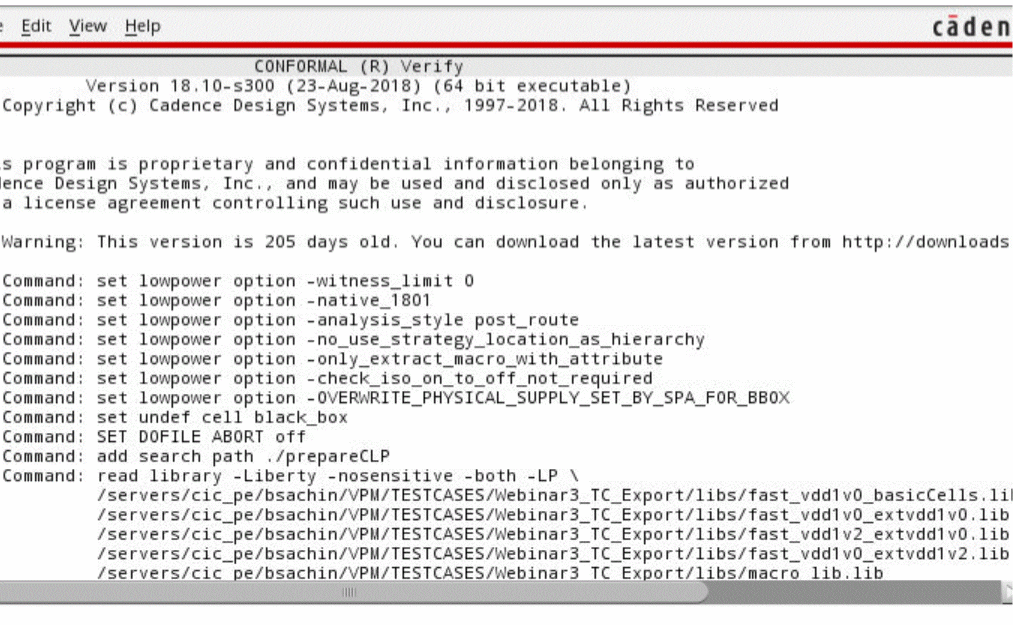Click the 'add search path ./prepareCLP' line
The width and height of the screenshot is (1013, 625).
(196, 456)
